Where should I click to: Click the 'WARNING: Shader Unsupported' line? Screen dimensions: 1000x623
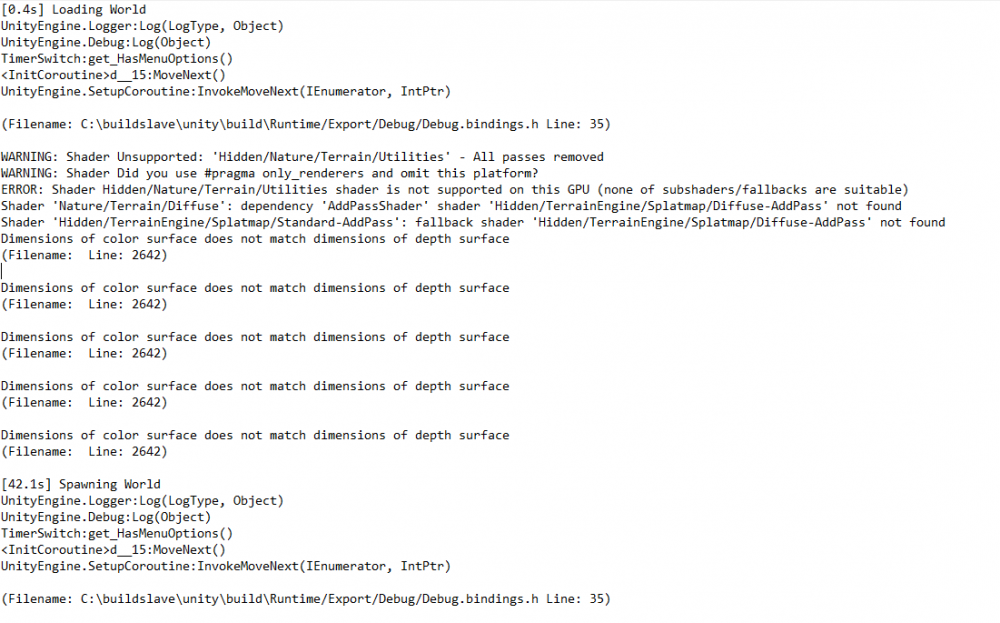point(302,157)
